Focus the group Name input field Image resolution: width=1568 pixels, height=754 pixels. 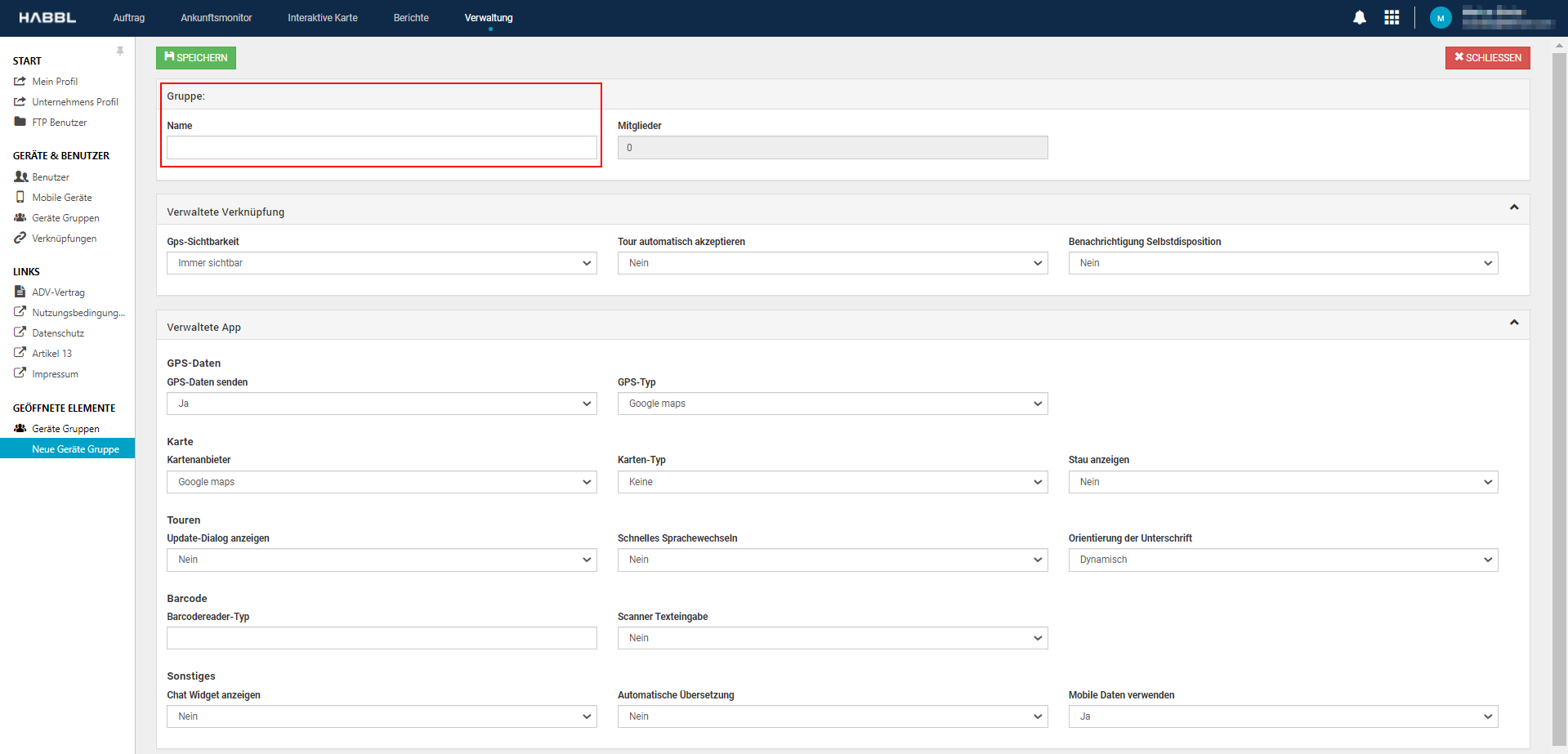click(x=382, y=148)
